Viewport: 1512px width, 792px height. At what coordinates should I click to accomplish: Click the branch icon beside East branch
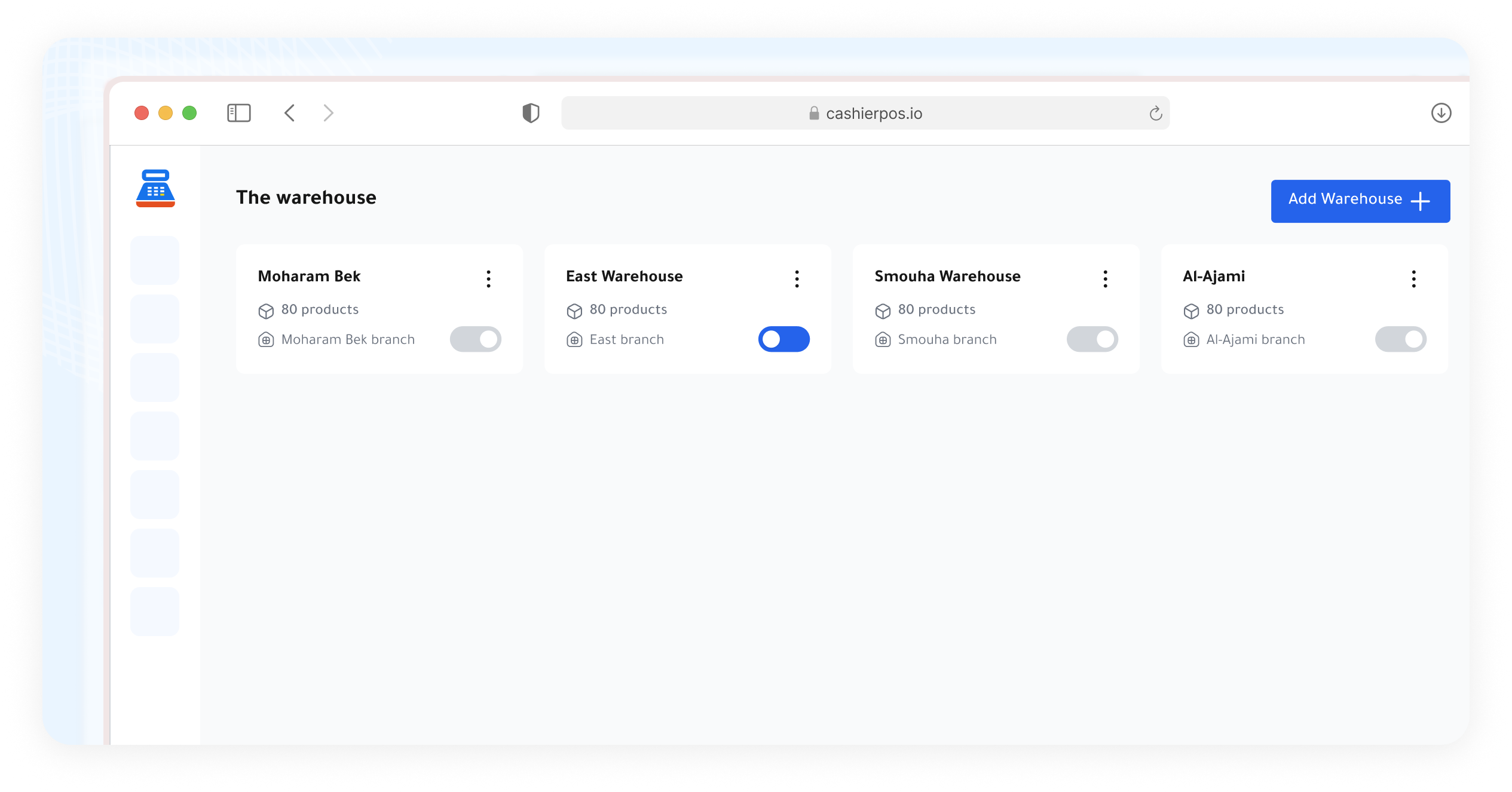pos(574,340)
